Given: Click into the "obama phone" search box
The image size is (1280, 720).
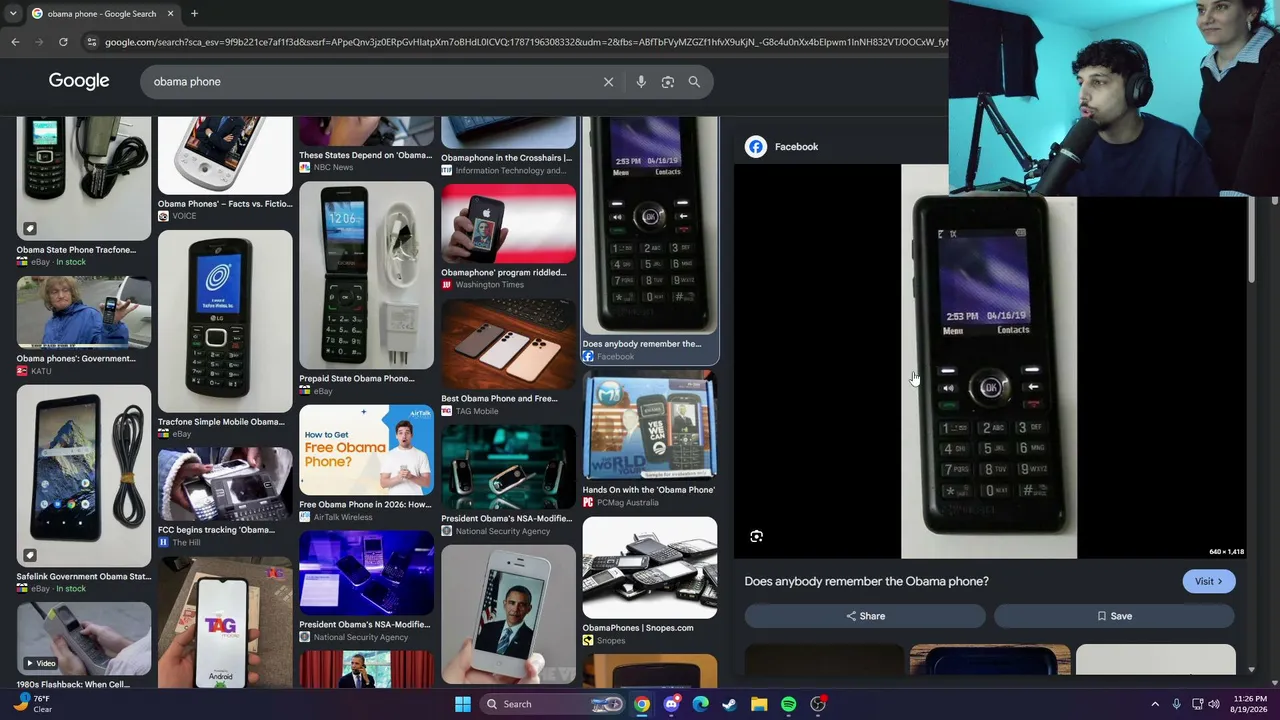Looking at the screenshot, I should tap(370, 82).
